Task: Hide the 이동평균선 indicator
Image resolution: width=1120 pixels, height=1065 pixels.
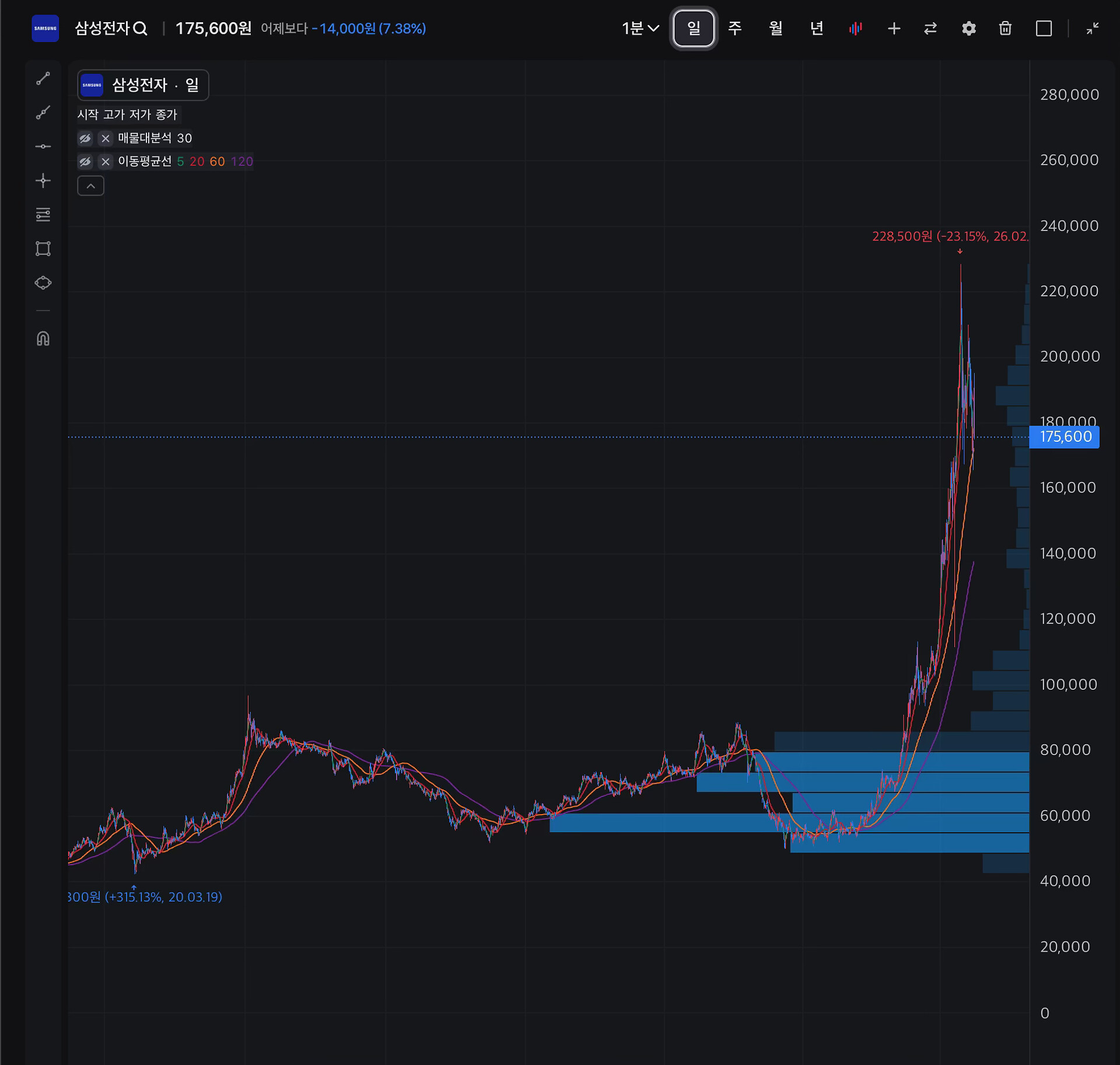Action: click(x=85, y=162)
